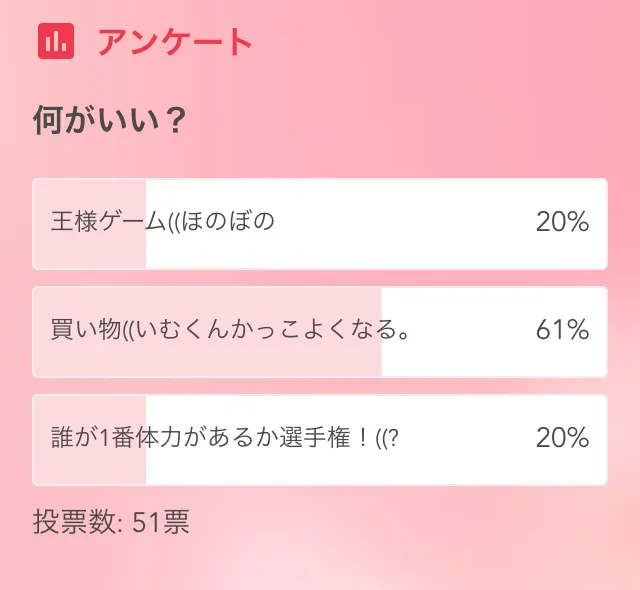
Task: Click the 買い物((いむくんかっこよくなる。 label text
Action: pyautogui.click(x=231, y=330)
